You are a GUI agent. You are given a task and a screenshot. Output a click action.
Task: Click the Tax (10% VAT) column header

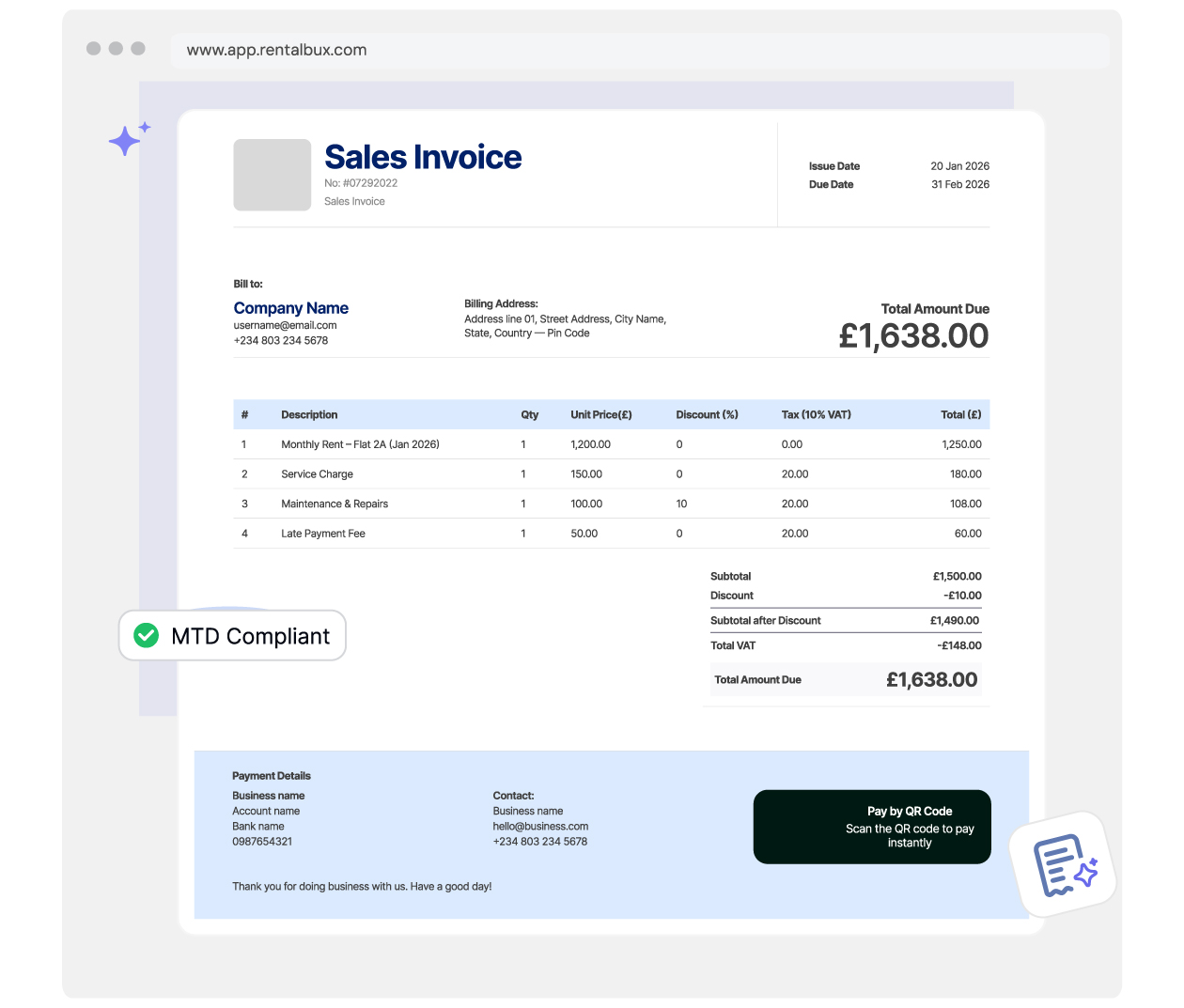[817, 415]
